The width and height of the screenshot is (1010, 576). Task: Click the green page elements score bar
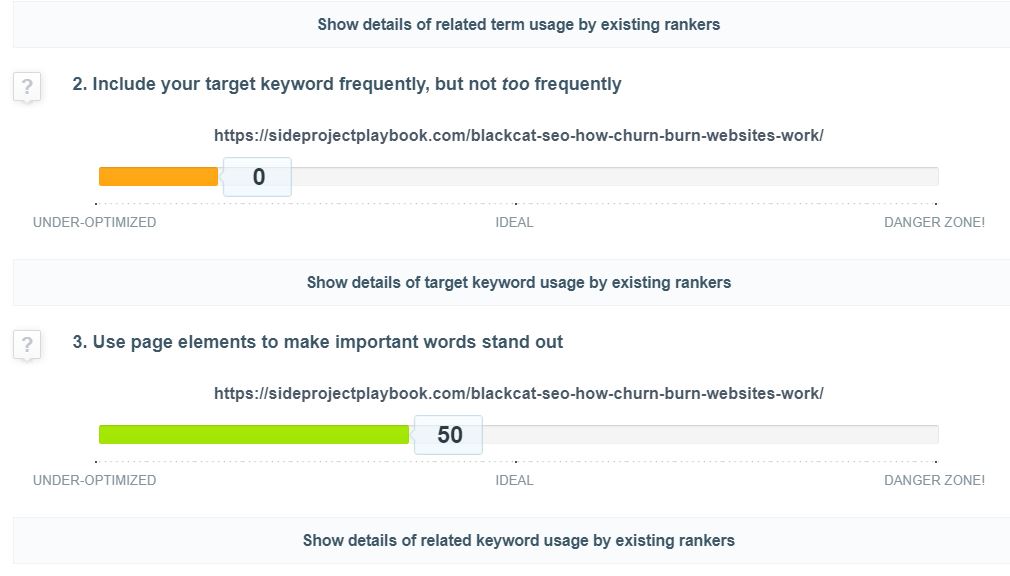pos(254,434)
